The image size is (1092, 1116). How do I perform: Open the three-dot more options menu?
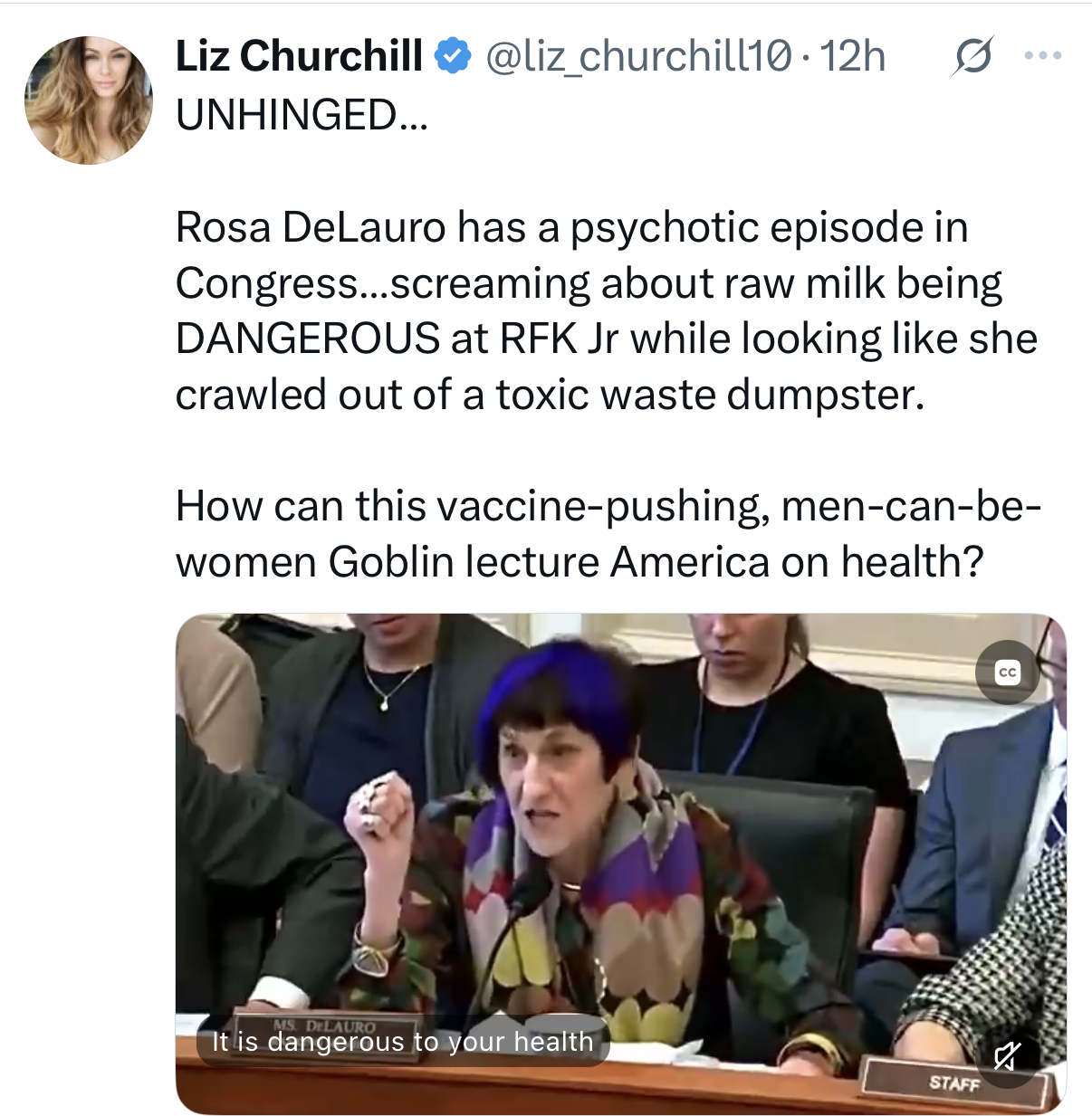pyautogui.click(x=1042, y=56)
